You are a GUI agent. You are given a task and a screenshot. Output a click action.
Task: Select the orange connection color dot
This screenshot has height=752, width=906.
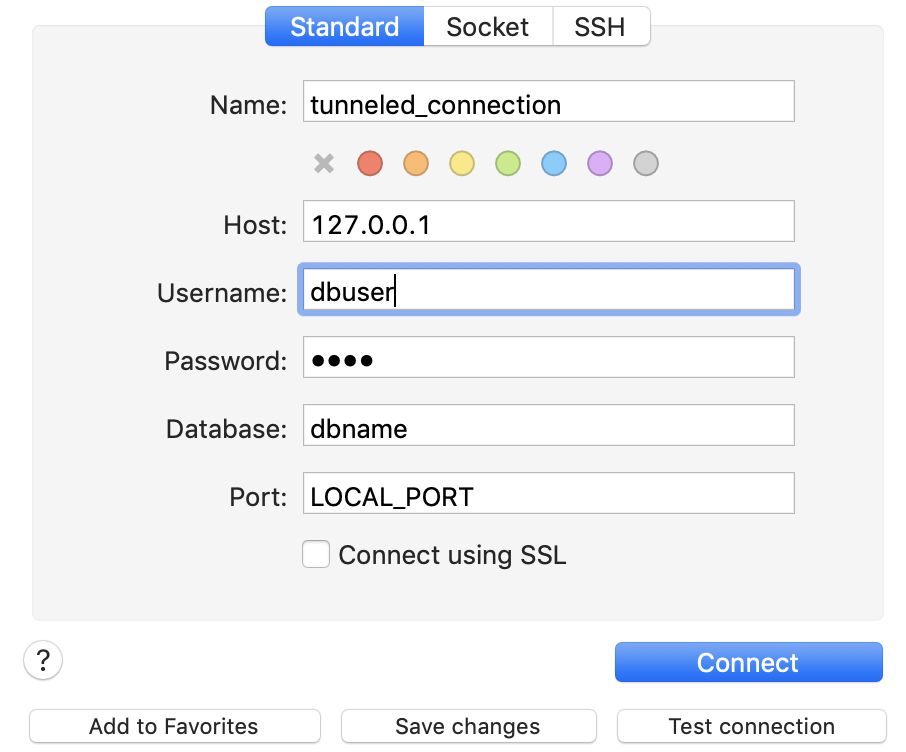pyautogui.click(x=416, y=163)
